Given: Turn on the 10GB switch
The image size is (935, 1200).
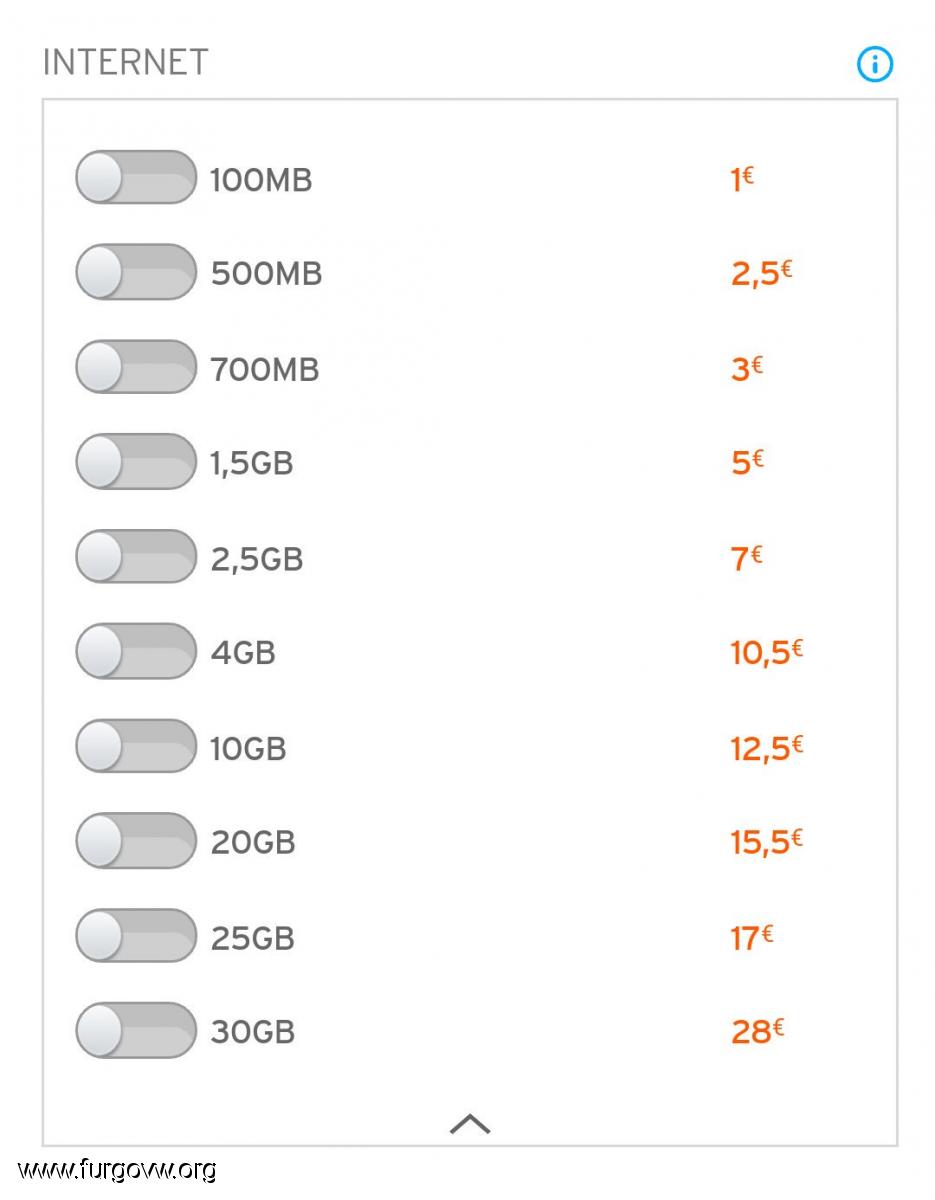Looking at the screenshot, I should tap(136, 746).
